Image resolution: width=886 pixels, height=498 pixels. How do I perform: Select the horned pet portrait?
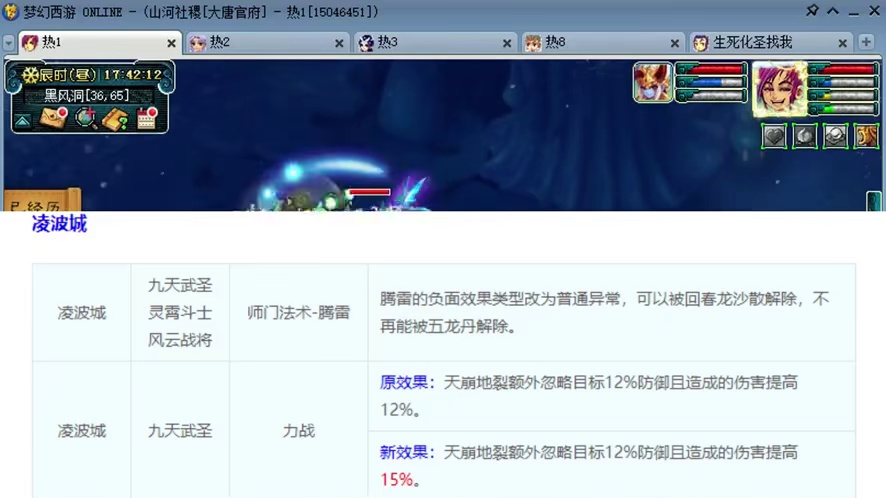(653, 83)
